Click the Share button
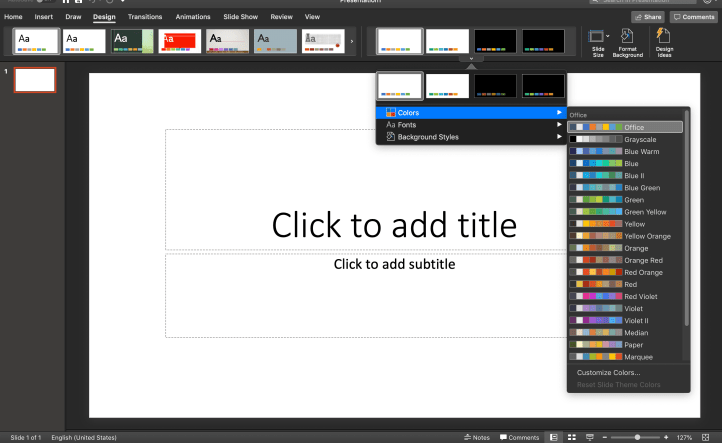Screen dimensions: 722x443 [647, 17]
